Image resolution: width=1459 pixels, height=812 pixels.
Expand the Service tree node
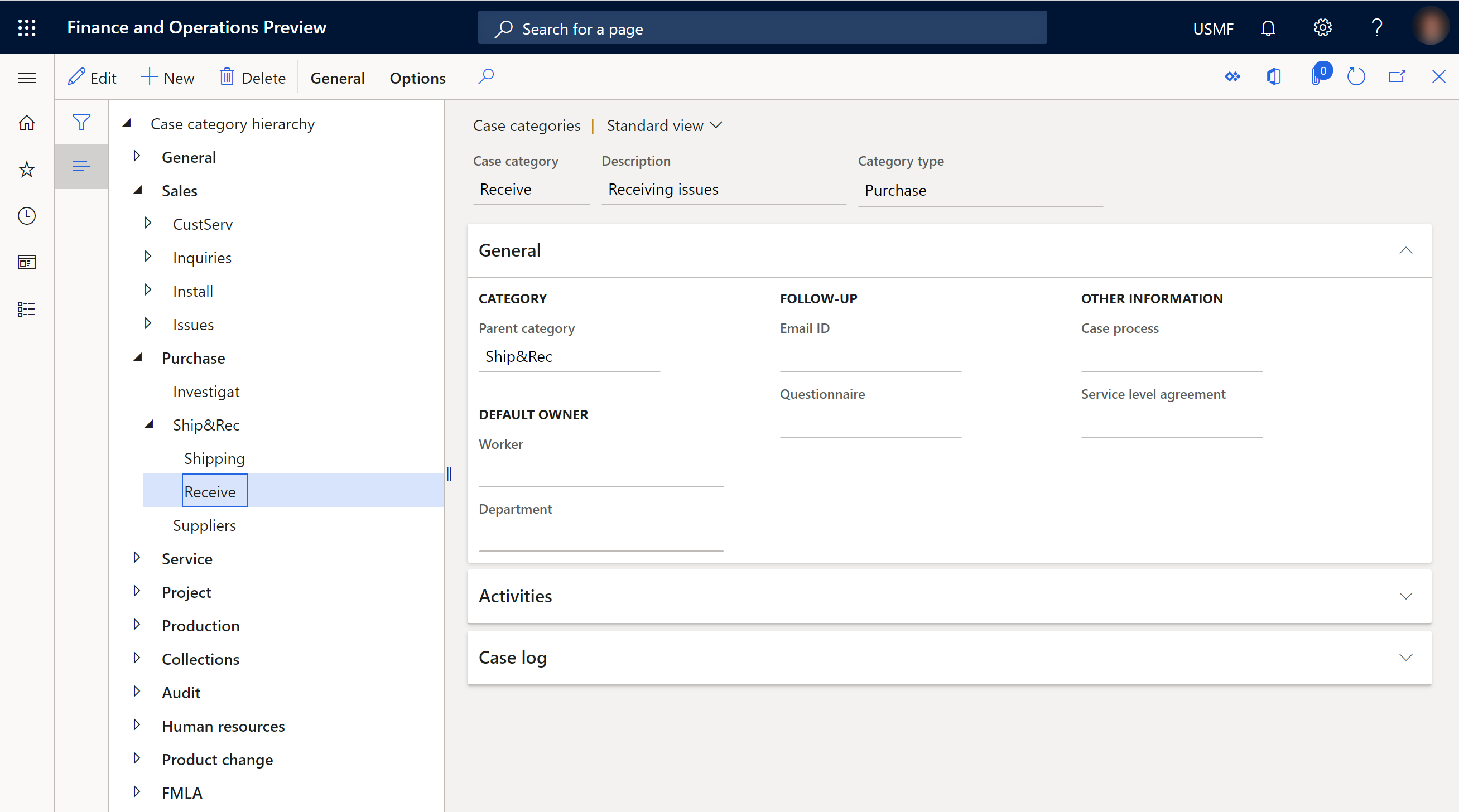coord(137,557)
